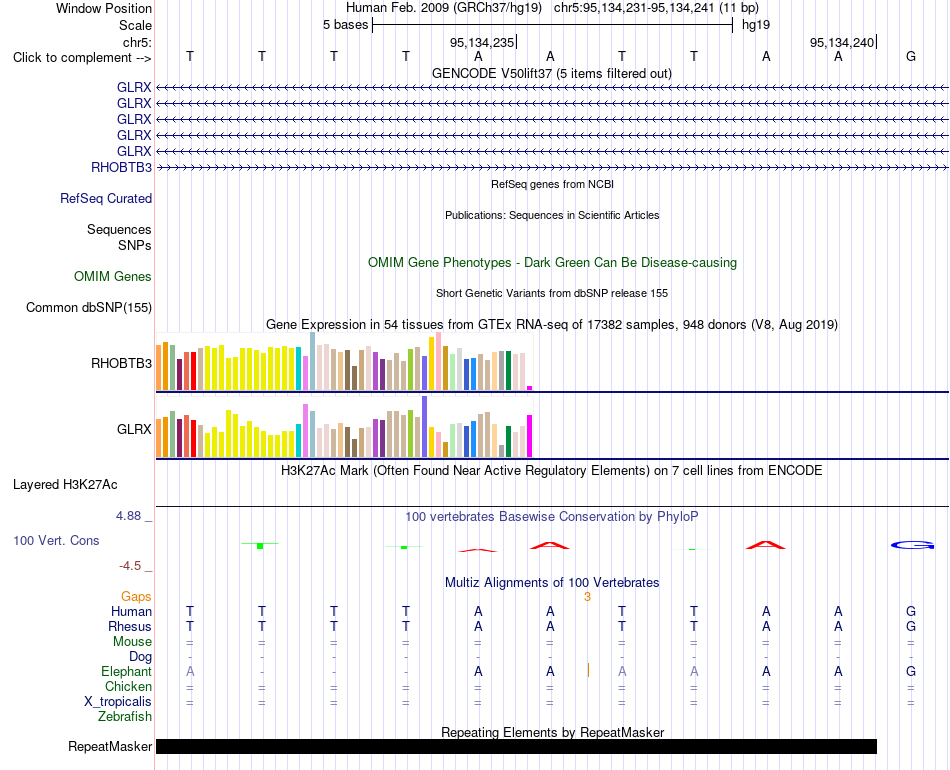Click the G base in the Rhesus row
Screen dimensions: 950x770
coord(911,626)
